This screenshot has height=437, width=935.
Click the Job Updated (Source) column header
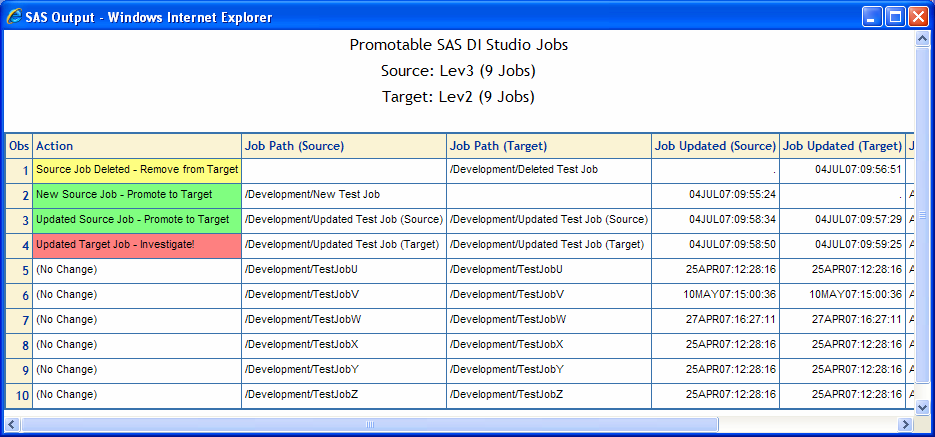click(x=716, y=146)
